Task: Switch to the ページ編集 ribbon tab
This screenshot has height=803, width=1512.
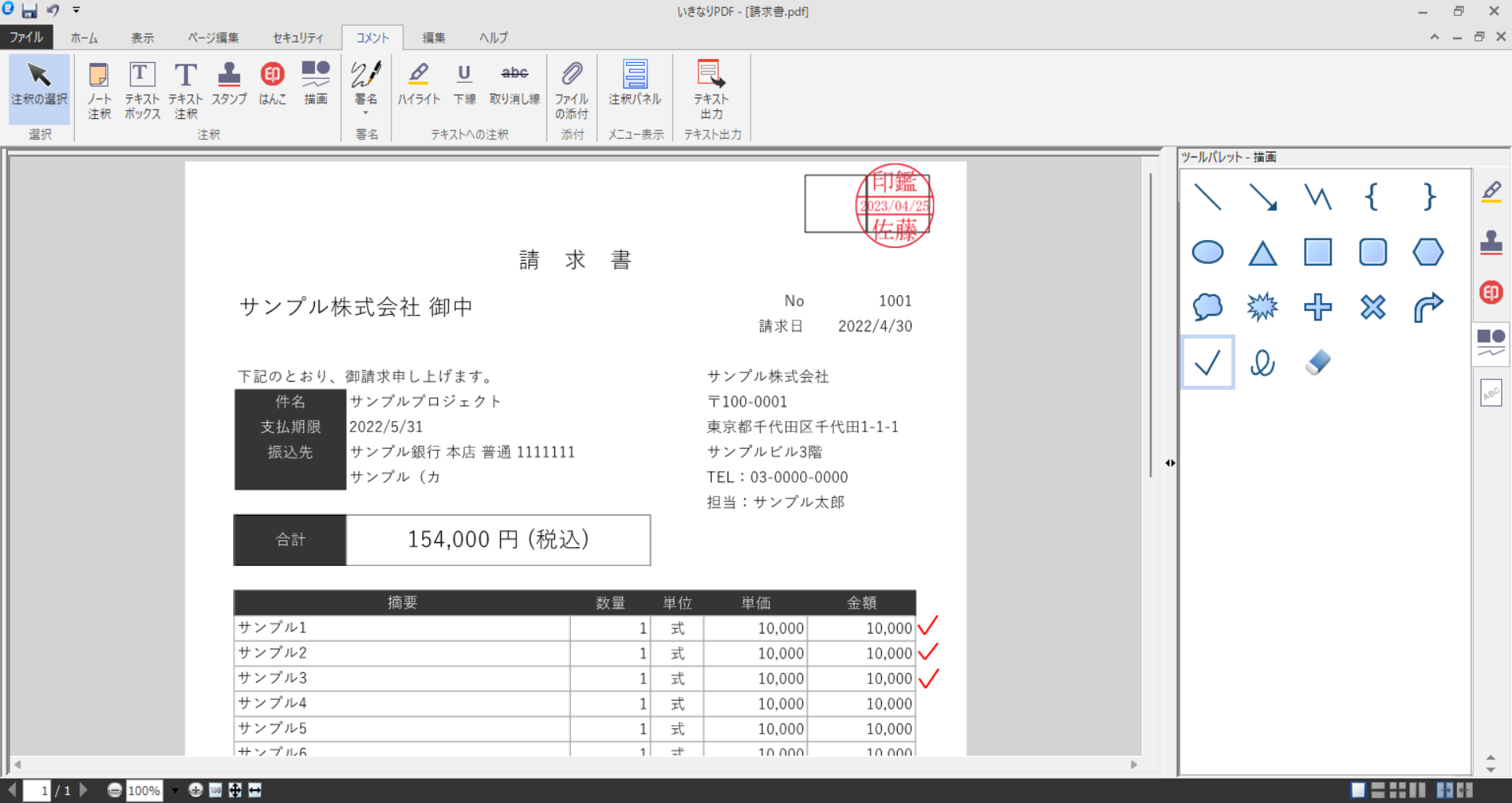Action: [x=212, y=37]
